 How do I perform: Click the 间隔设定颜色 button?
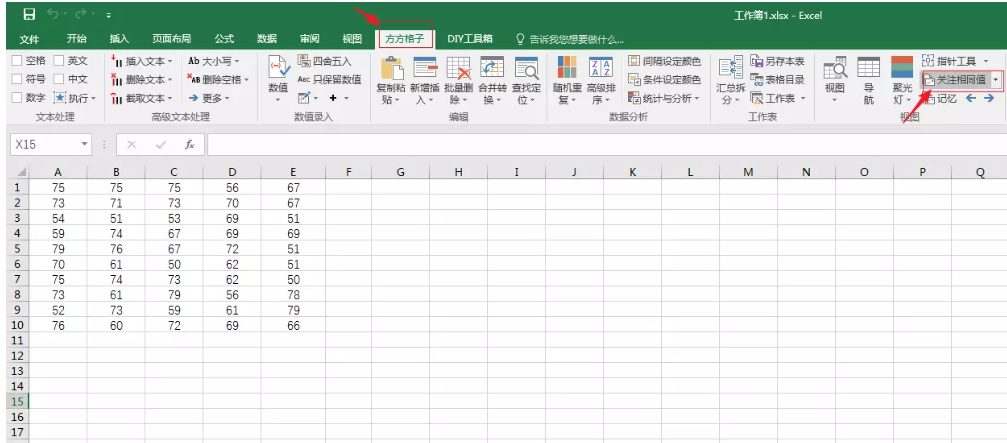point(665,61)
